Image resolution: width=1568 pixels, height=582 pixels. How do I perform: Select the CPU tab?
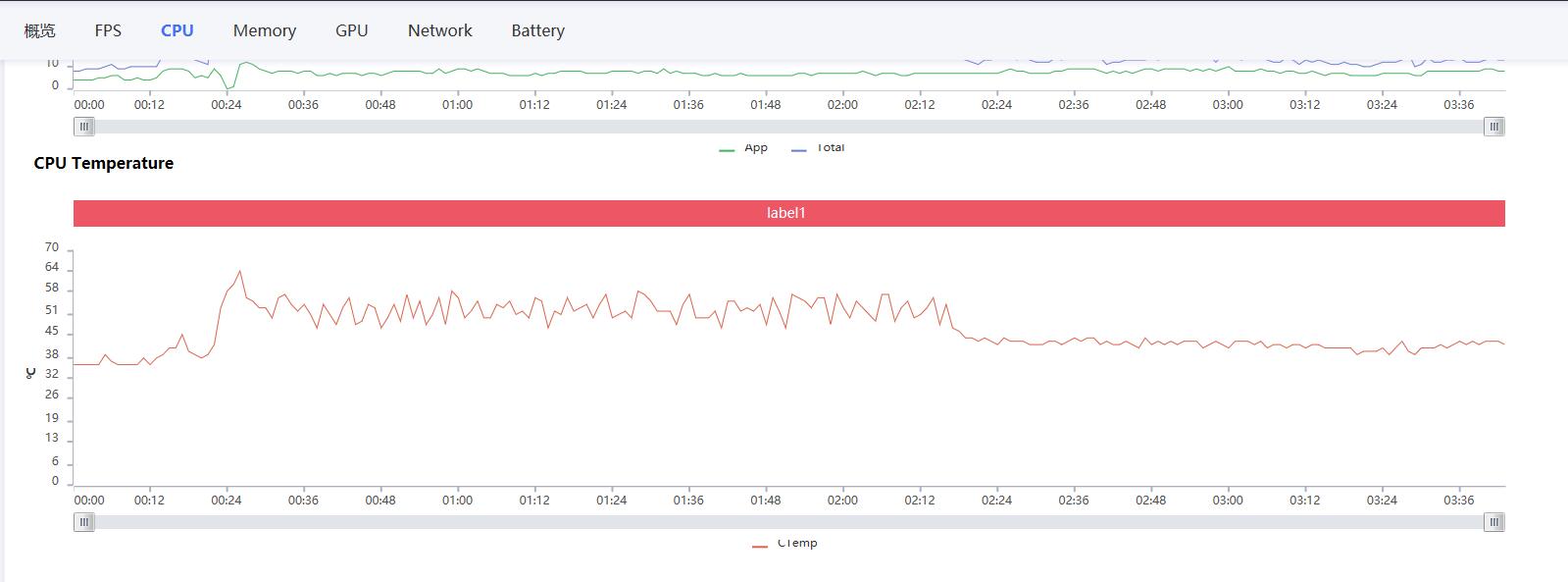tap(177, 30)
